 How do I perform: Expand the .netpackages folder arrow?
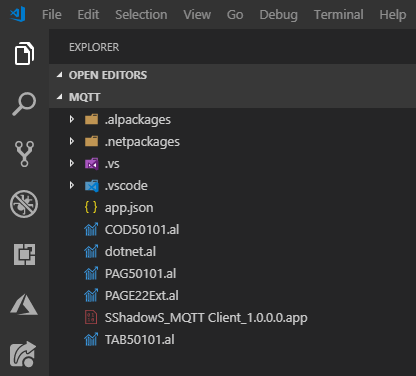(72, 141)
